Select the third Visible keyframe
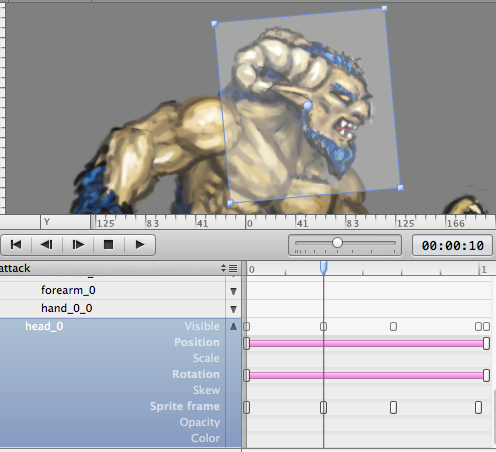Viewport: 496px width, 452px height. tap(393, 326)
